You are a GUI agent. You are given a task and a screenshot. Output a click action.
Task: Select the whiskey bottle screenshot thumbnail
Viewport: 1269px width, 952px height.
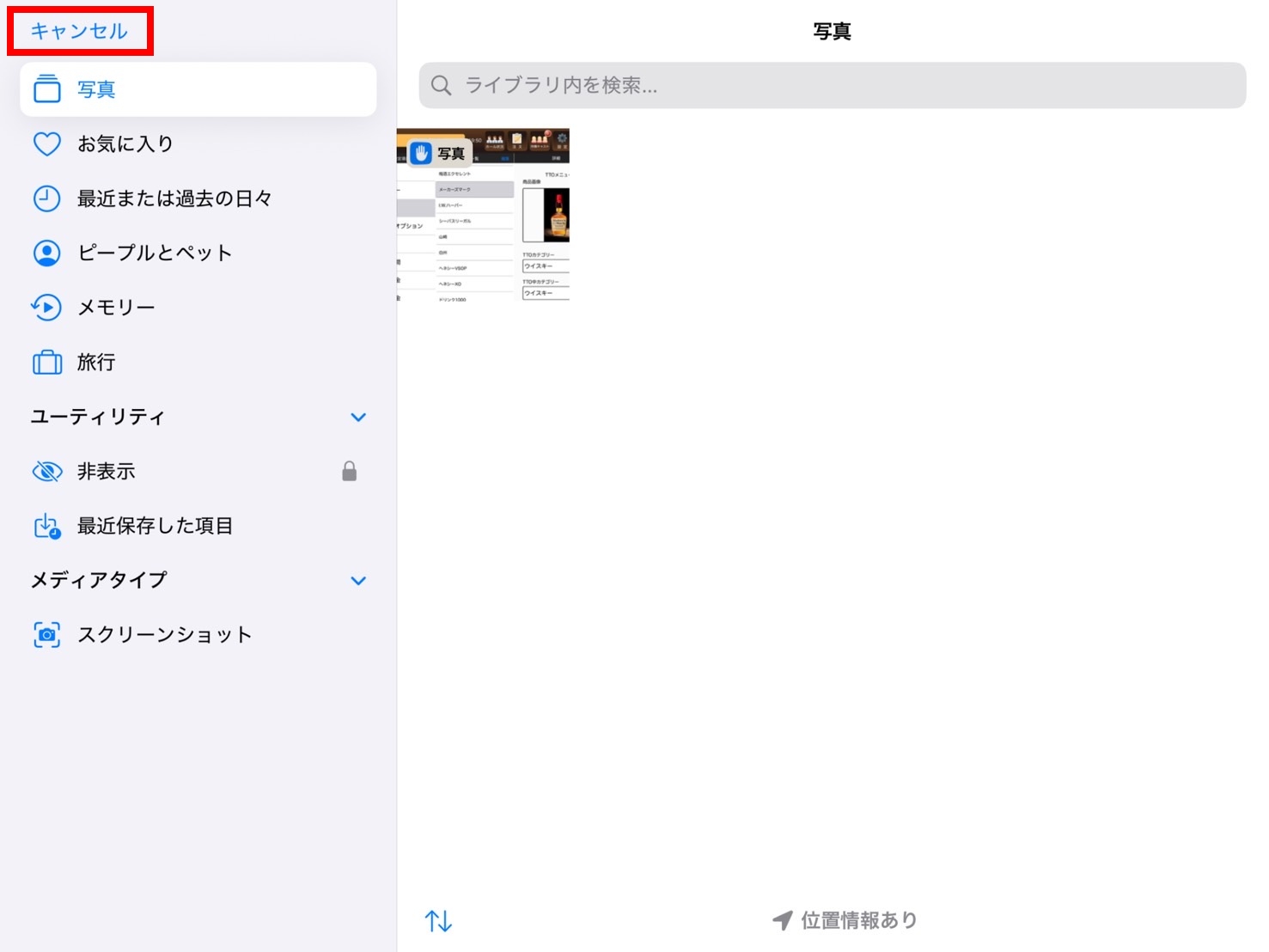point(483,215)
